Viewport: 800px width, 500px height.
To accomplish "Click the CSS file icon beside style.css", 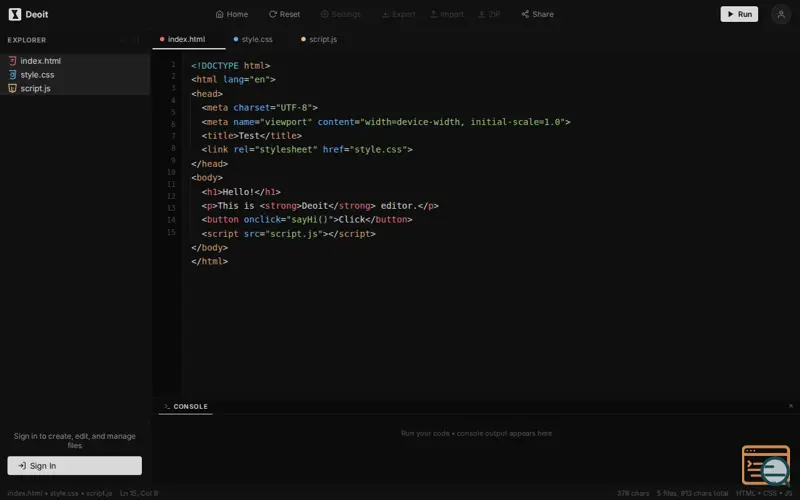I will click(12, 74).
